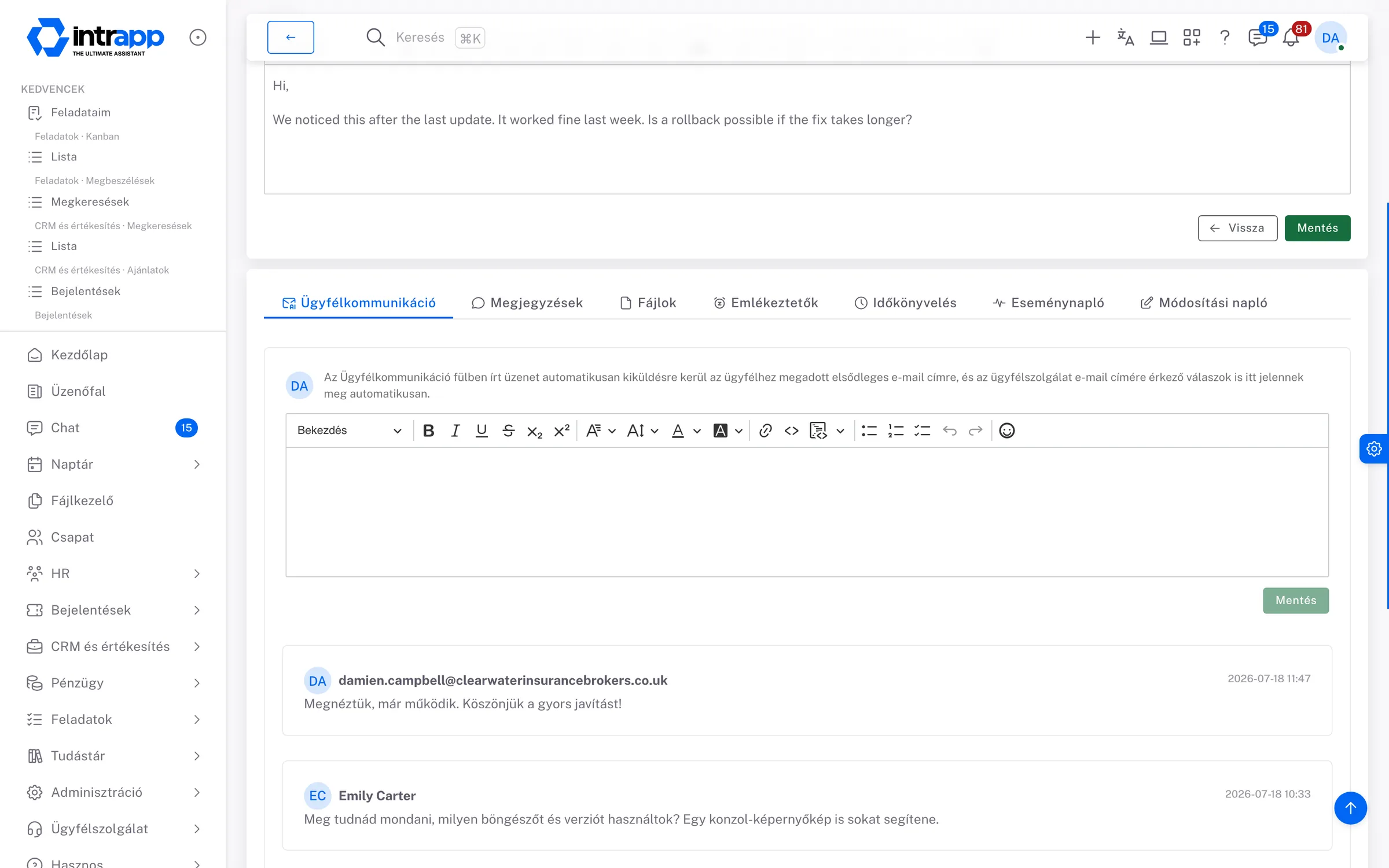
Task: Open the floating settings gear on right edge
Action: (x=1374, y=448)
